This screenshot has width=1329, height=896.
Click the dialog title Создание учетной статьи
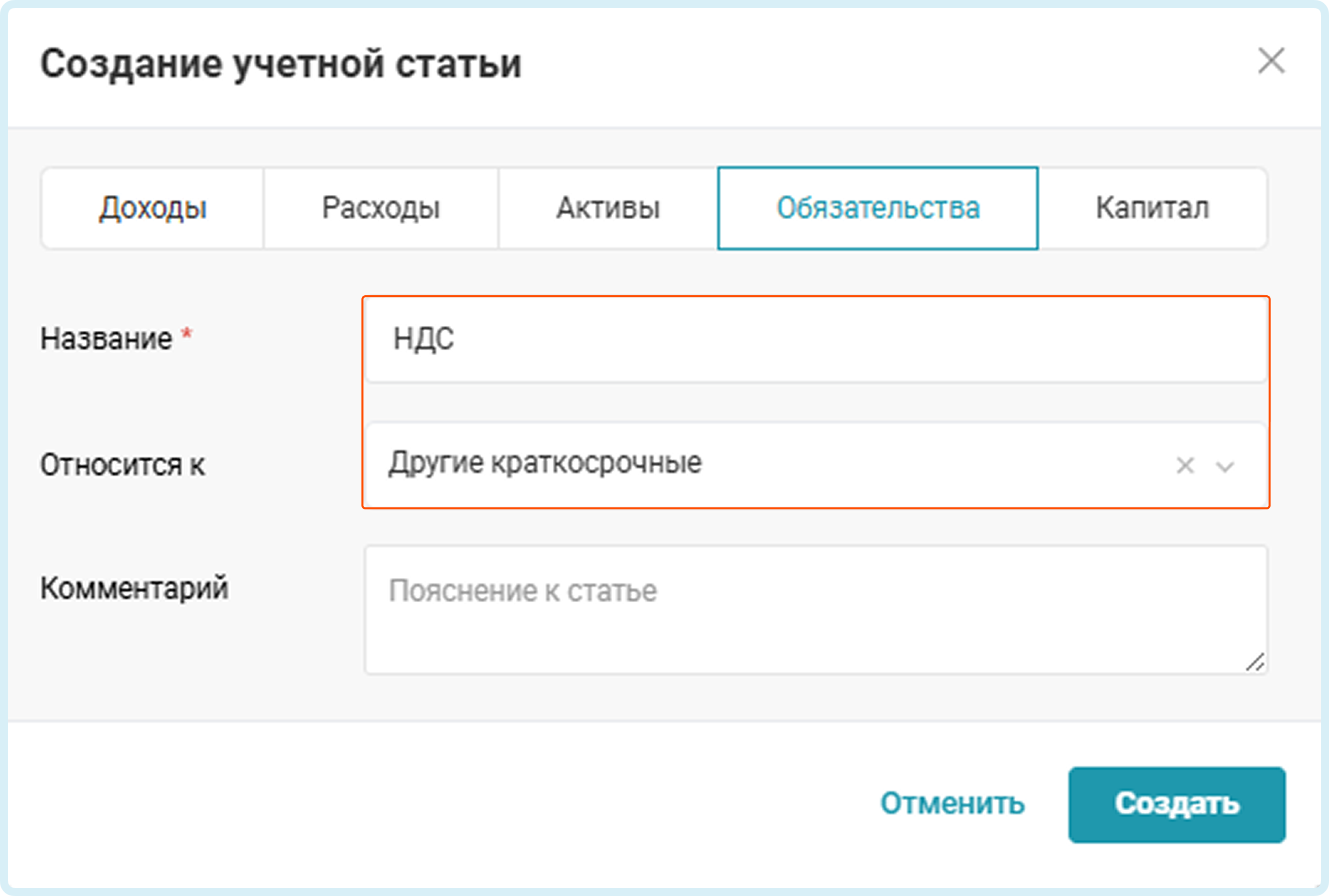click(281, 64)
